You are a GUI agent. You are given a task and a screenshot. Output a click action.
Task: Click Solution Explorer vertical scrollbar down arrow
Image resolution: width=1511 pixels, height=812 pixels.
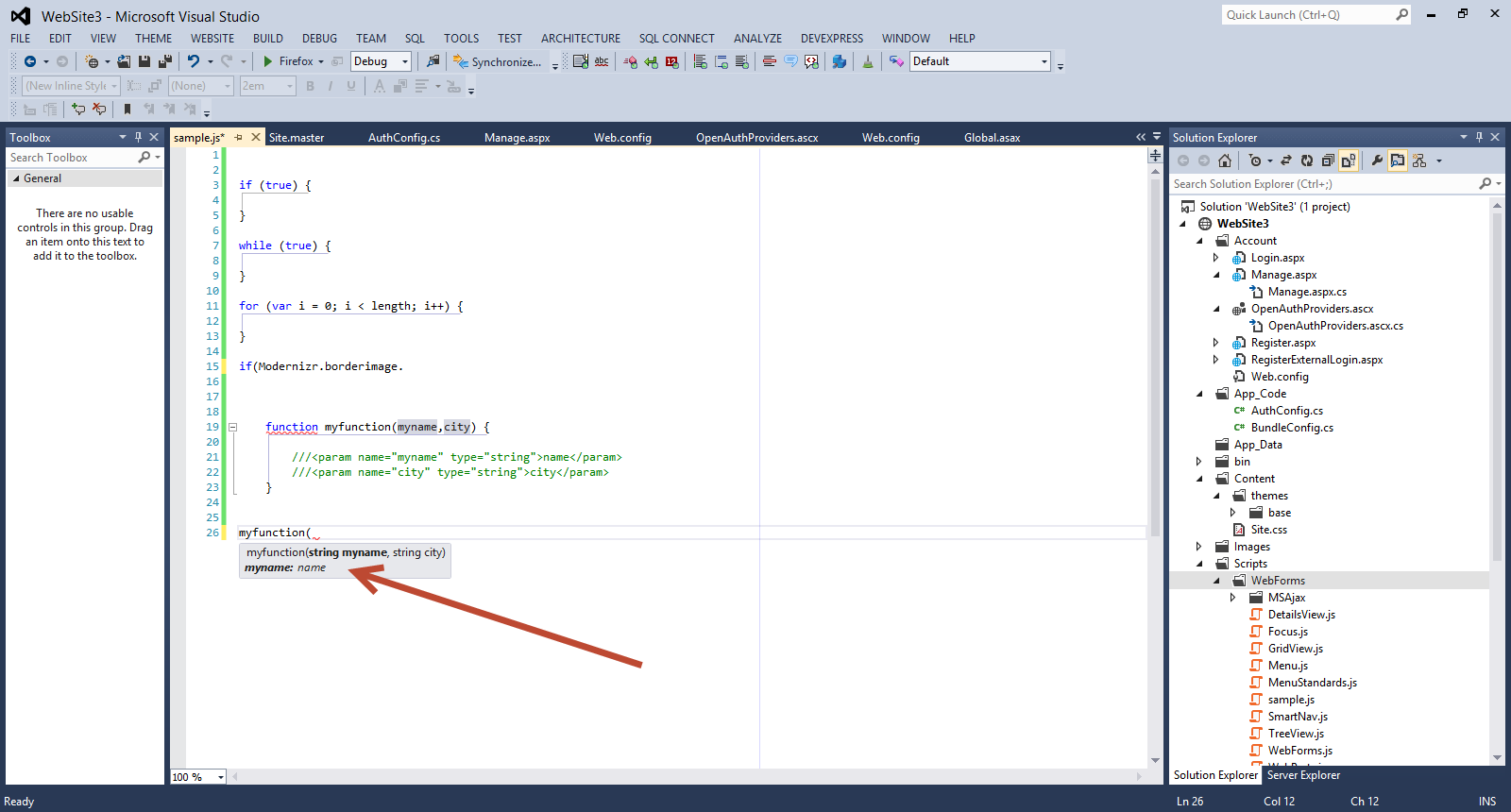point(1497,757)
